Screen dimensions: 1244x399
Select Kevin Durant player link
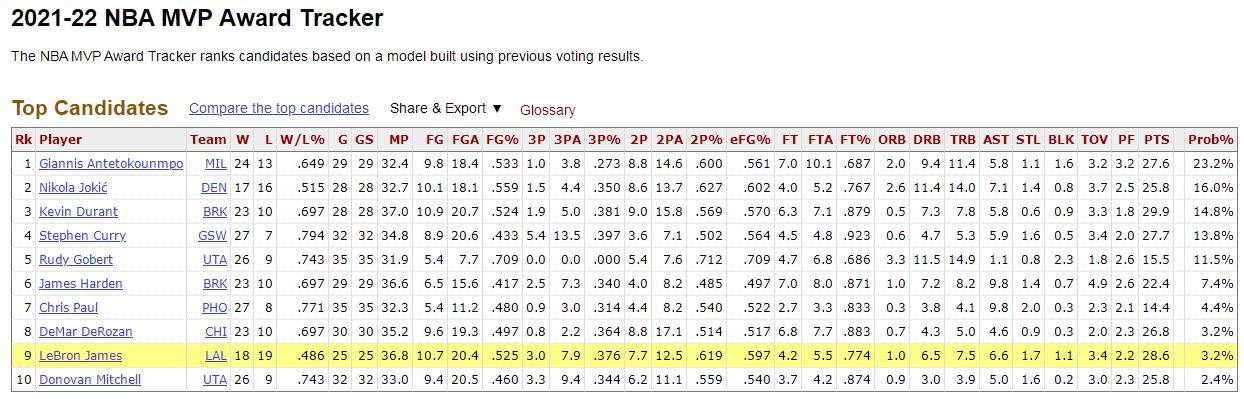tap(78, 212)
